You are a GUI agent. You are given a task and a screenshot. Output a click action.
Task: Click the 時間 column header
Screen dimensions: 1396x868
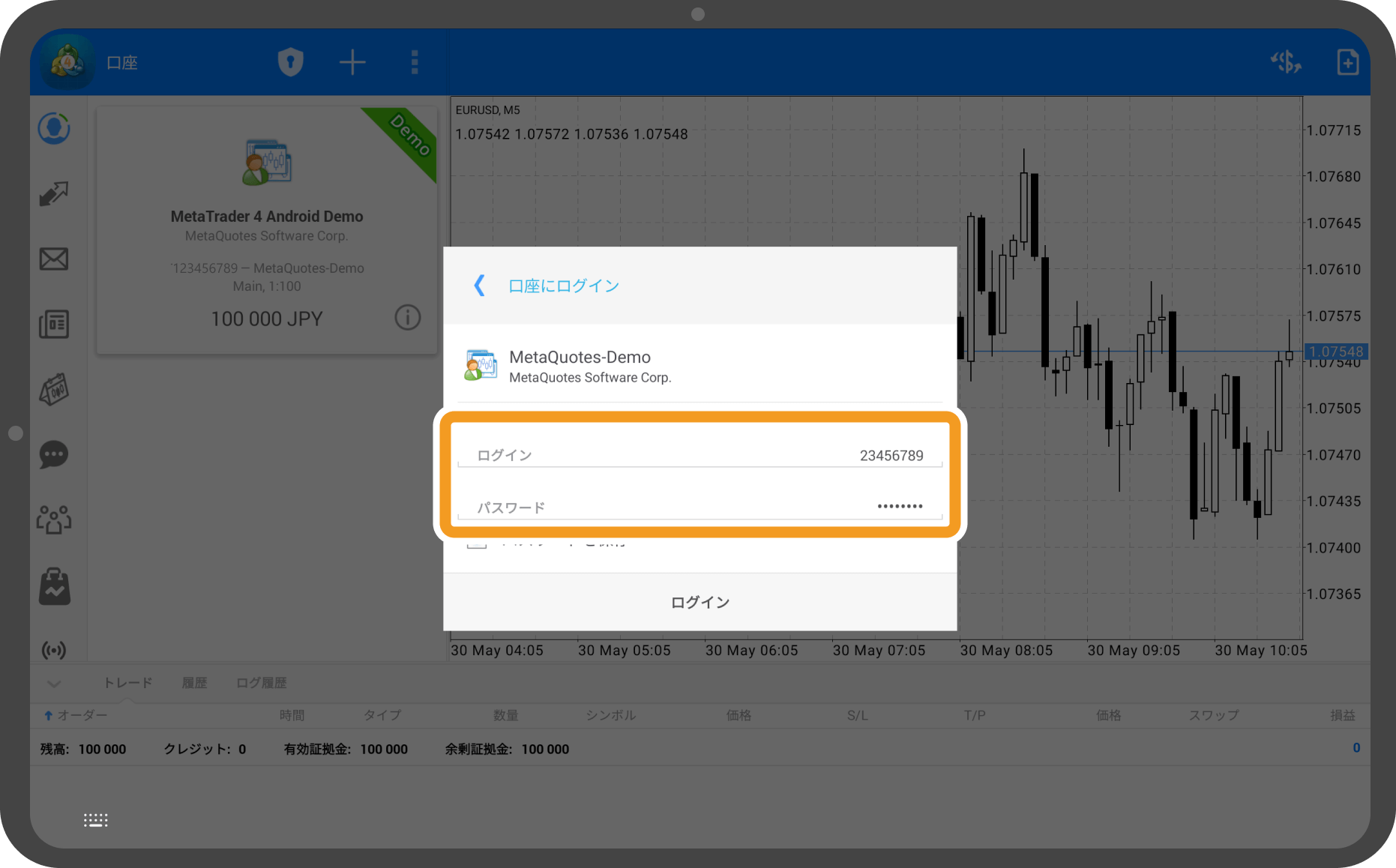[292, 715]
